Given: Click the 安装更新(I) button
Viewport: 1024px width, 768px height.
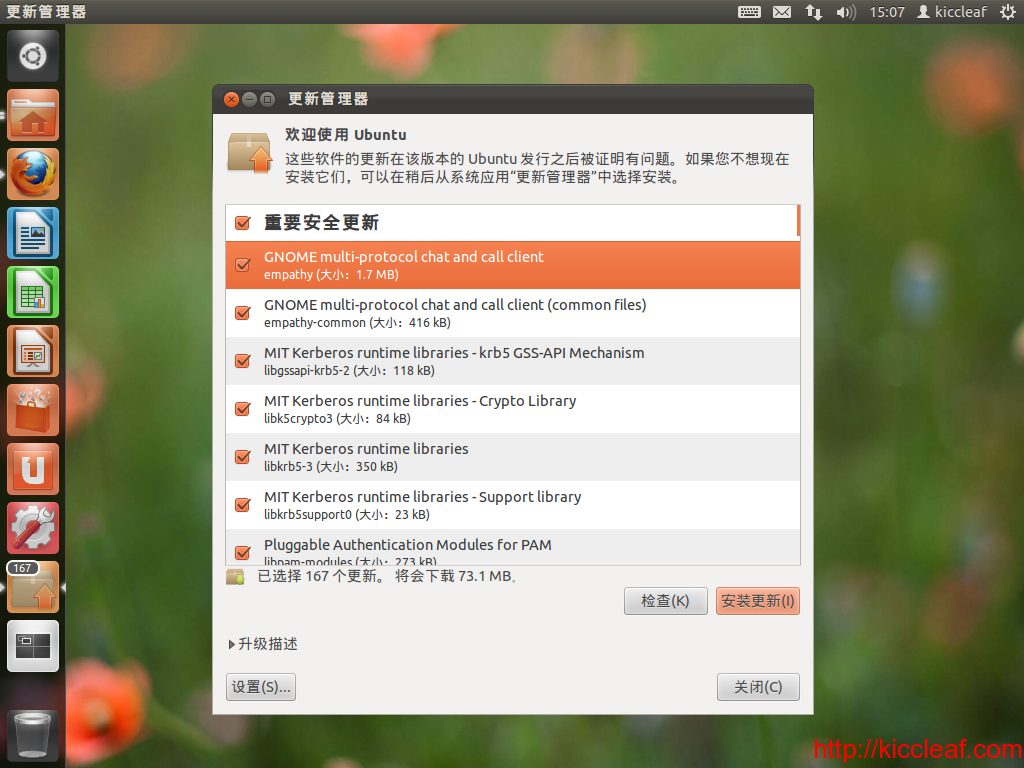Looking at the screenshot, I should tap(758, 601).
